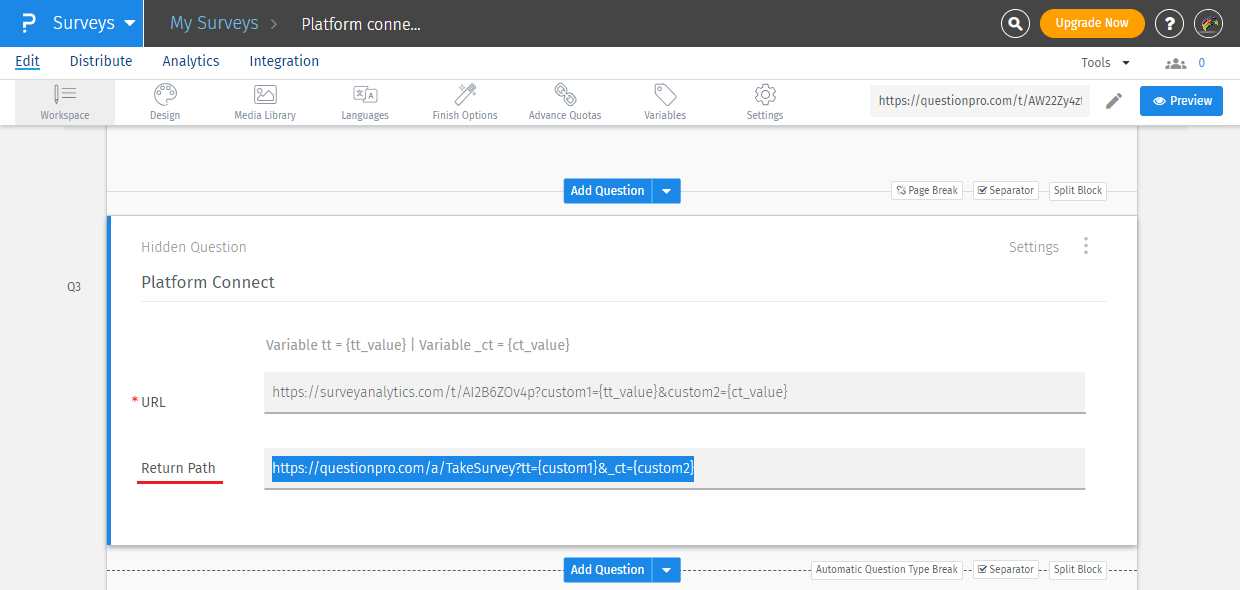The image size is (1240, 590).
Task: Toggle the upper Separator checkbox
Action: click(x=983, y=190)
